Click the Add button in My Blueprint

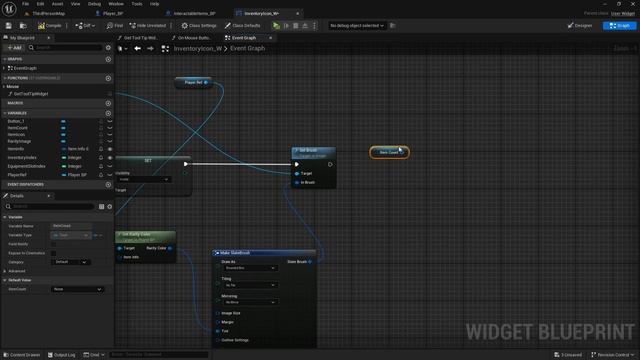(14, 48)
